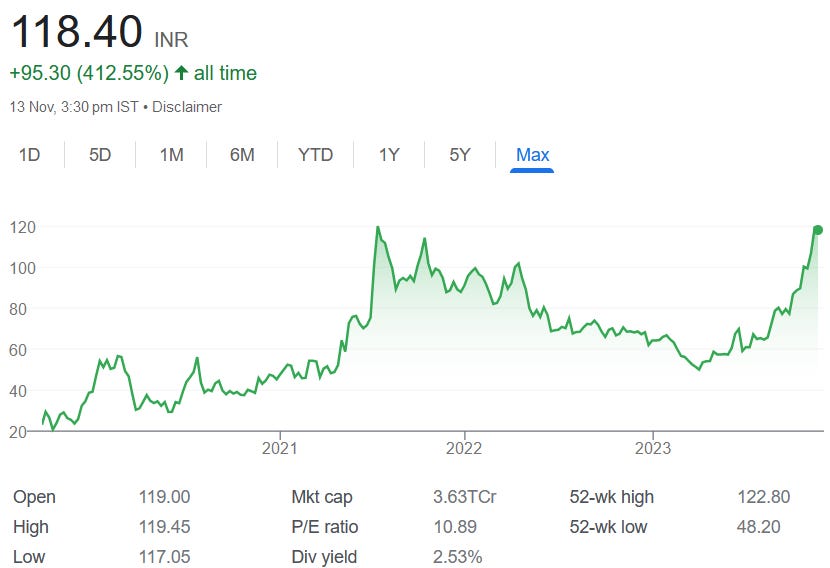This screenshot has height=568, width=830.
Task: Click the 2022 x-axis label
Action: 464,448
